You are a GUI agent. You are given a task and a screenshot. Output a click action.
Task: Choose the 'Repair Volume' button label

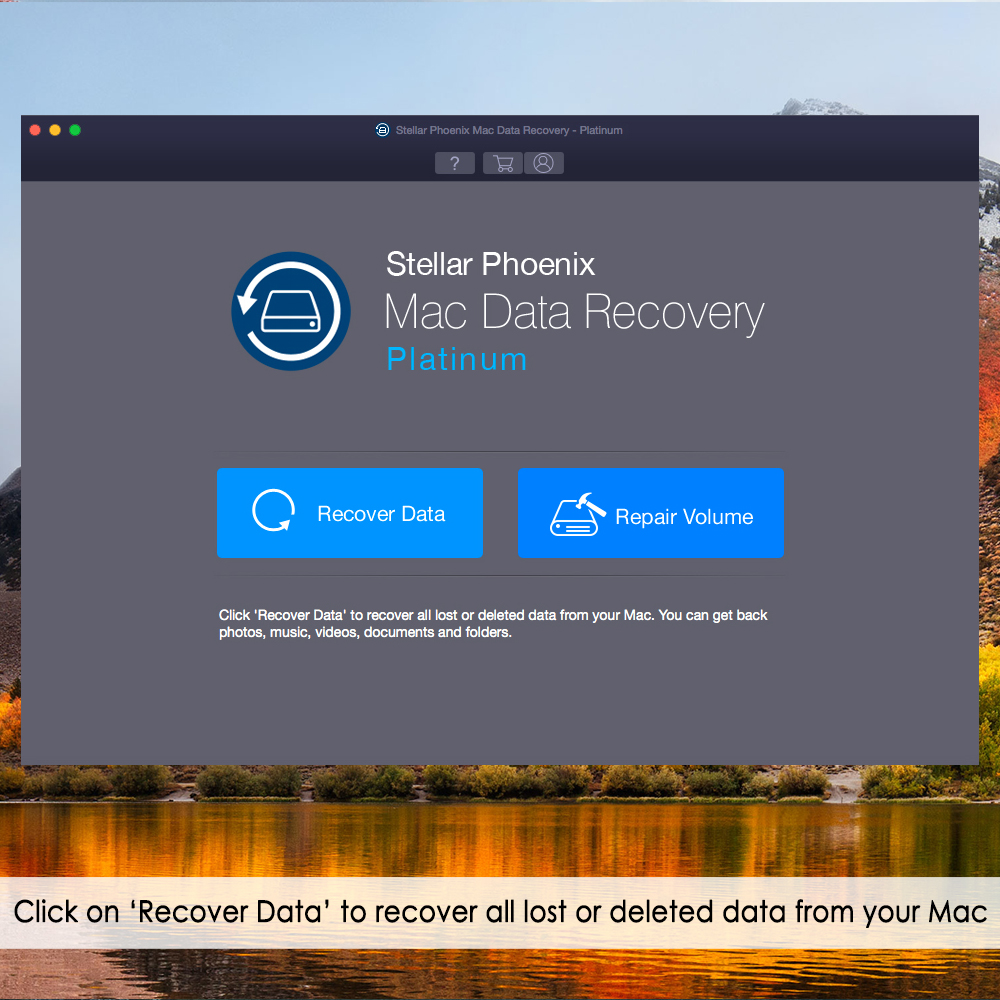pos(684,517)
